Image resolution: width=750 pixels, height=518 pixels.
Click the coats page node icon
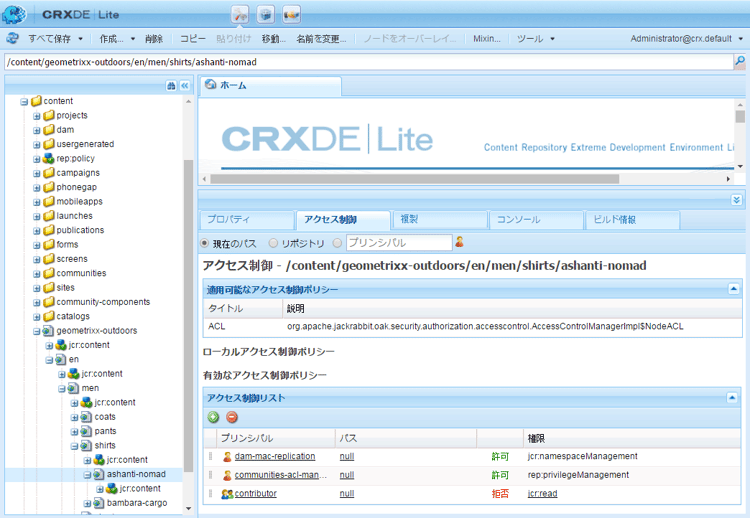86,417
